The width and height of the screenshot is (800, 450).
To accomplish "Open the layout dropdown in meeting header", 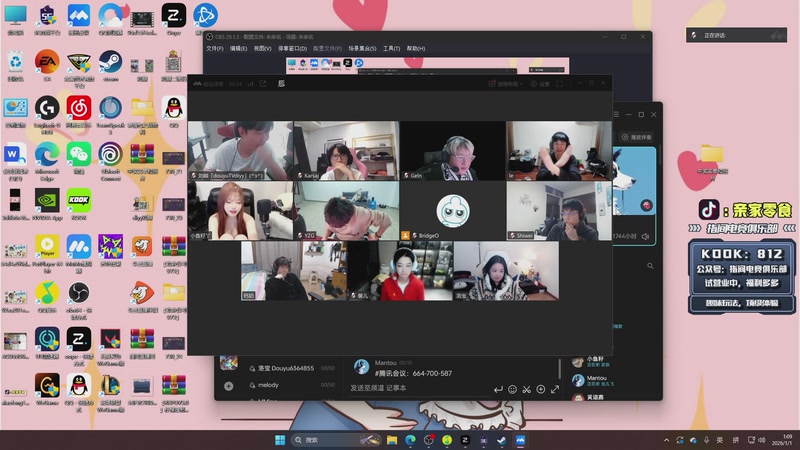I will [506, 84].
